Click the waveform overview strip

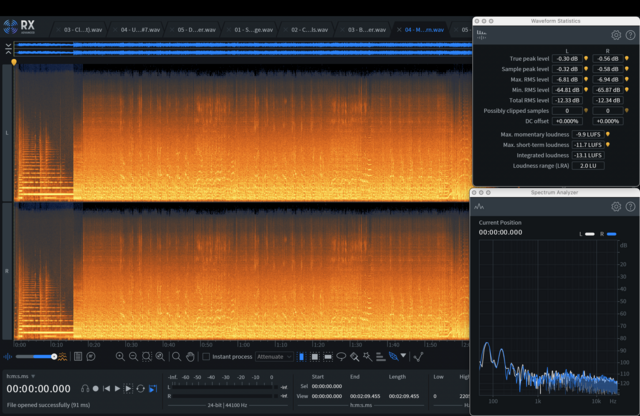(243, 49)
